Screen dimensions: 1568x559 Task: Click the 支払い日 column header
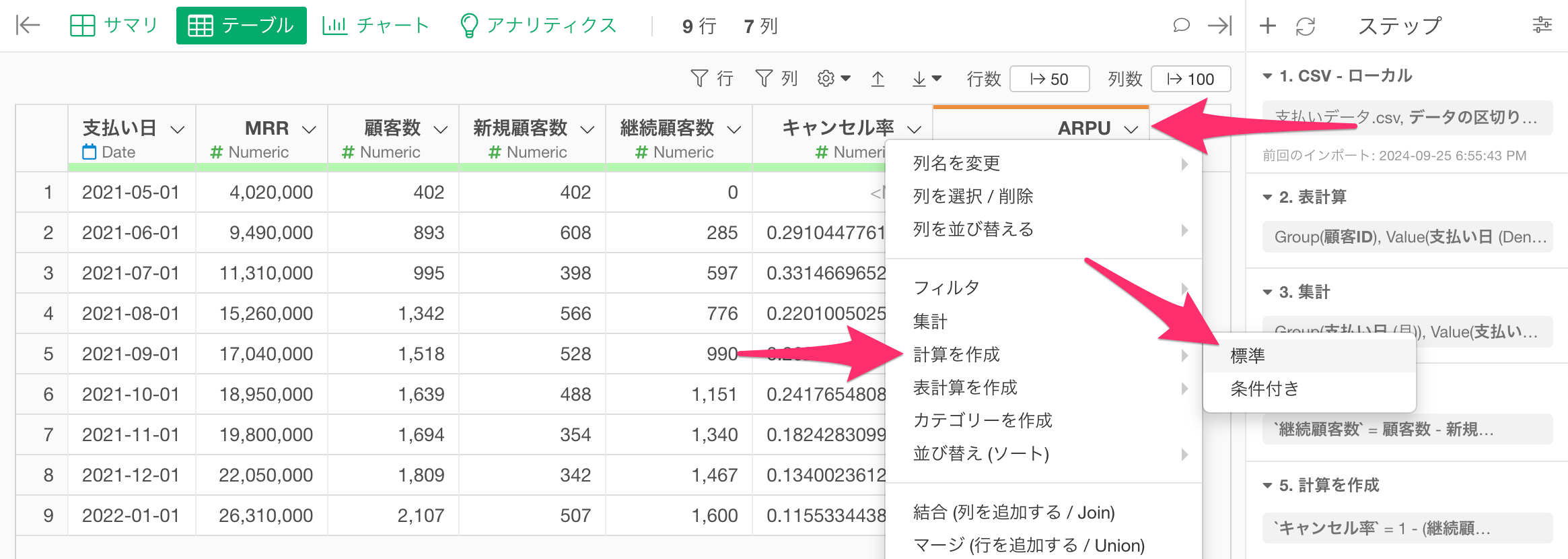(x=120, y=128)
